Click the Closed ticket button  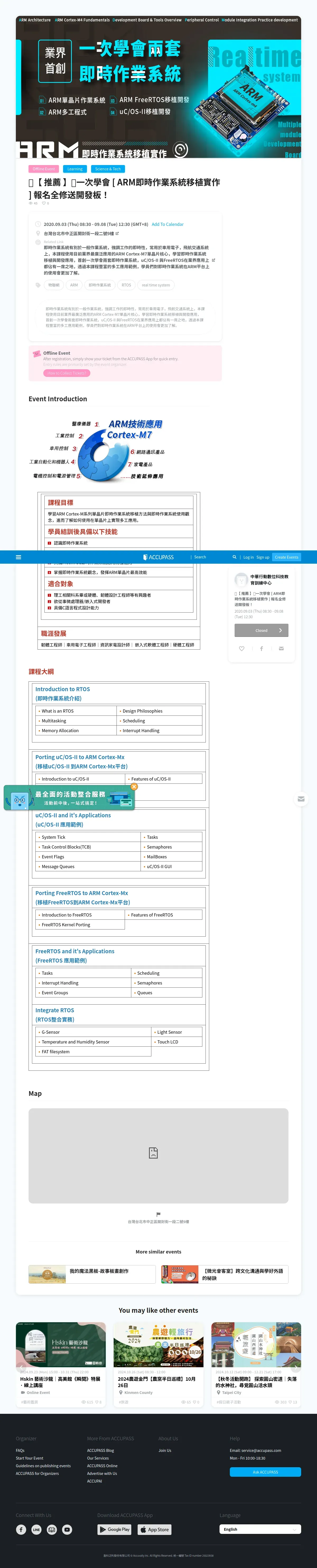pos(261,630)
